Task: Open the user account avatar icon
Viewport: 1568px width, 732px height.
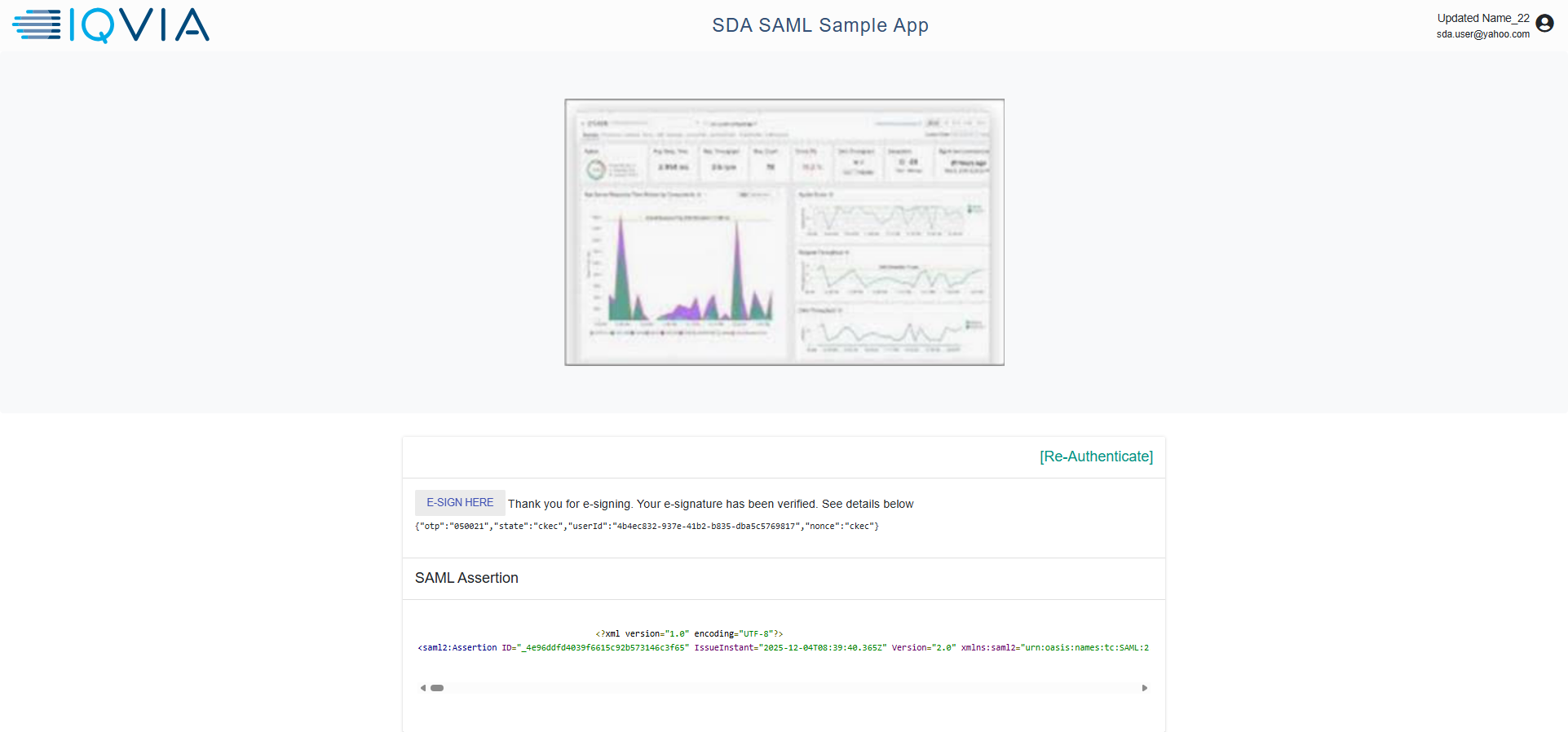Action: click(1544, 24)
